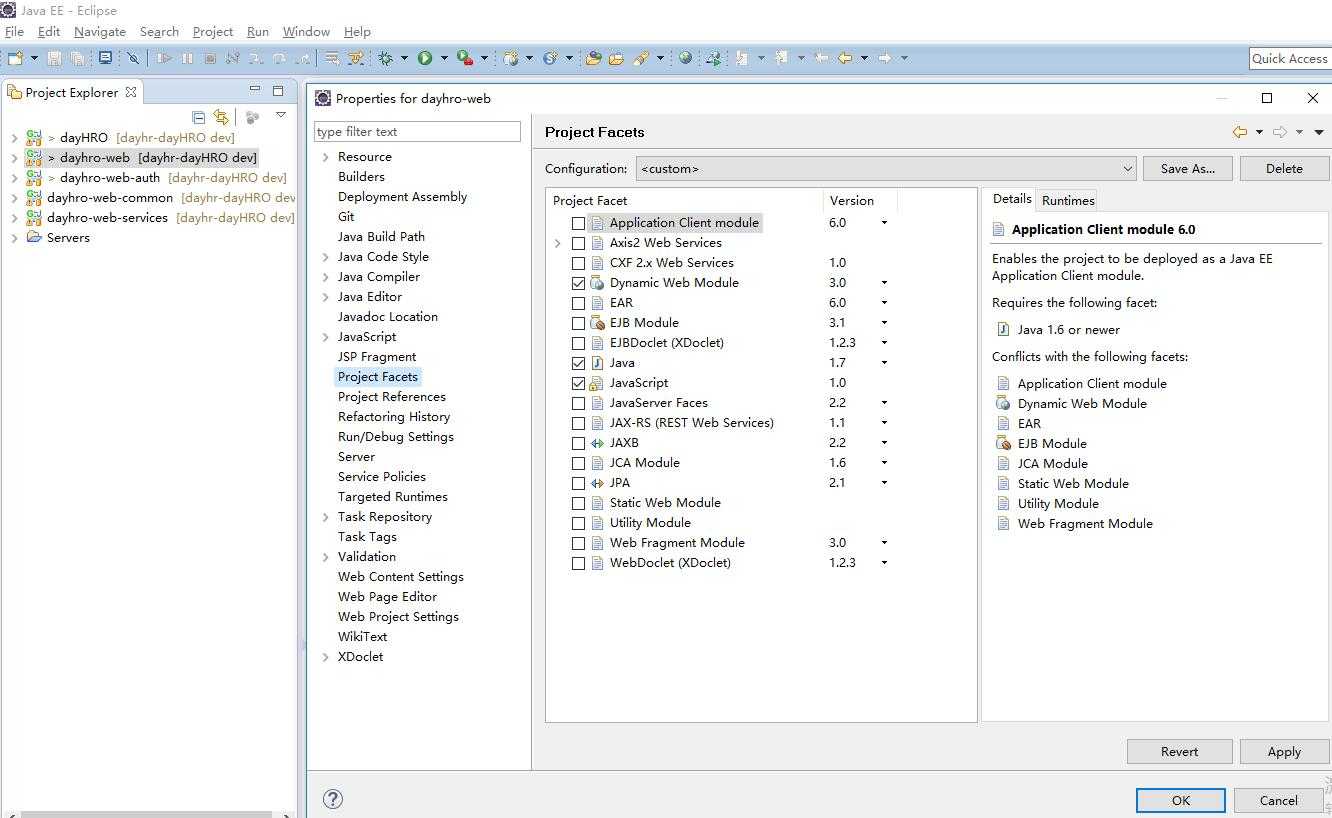The width and height of the screenshot is (1332, 818).
Task: Click the Revert button
Action: pyautogui.click(x=1180, y=752)
